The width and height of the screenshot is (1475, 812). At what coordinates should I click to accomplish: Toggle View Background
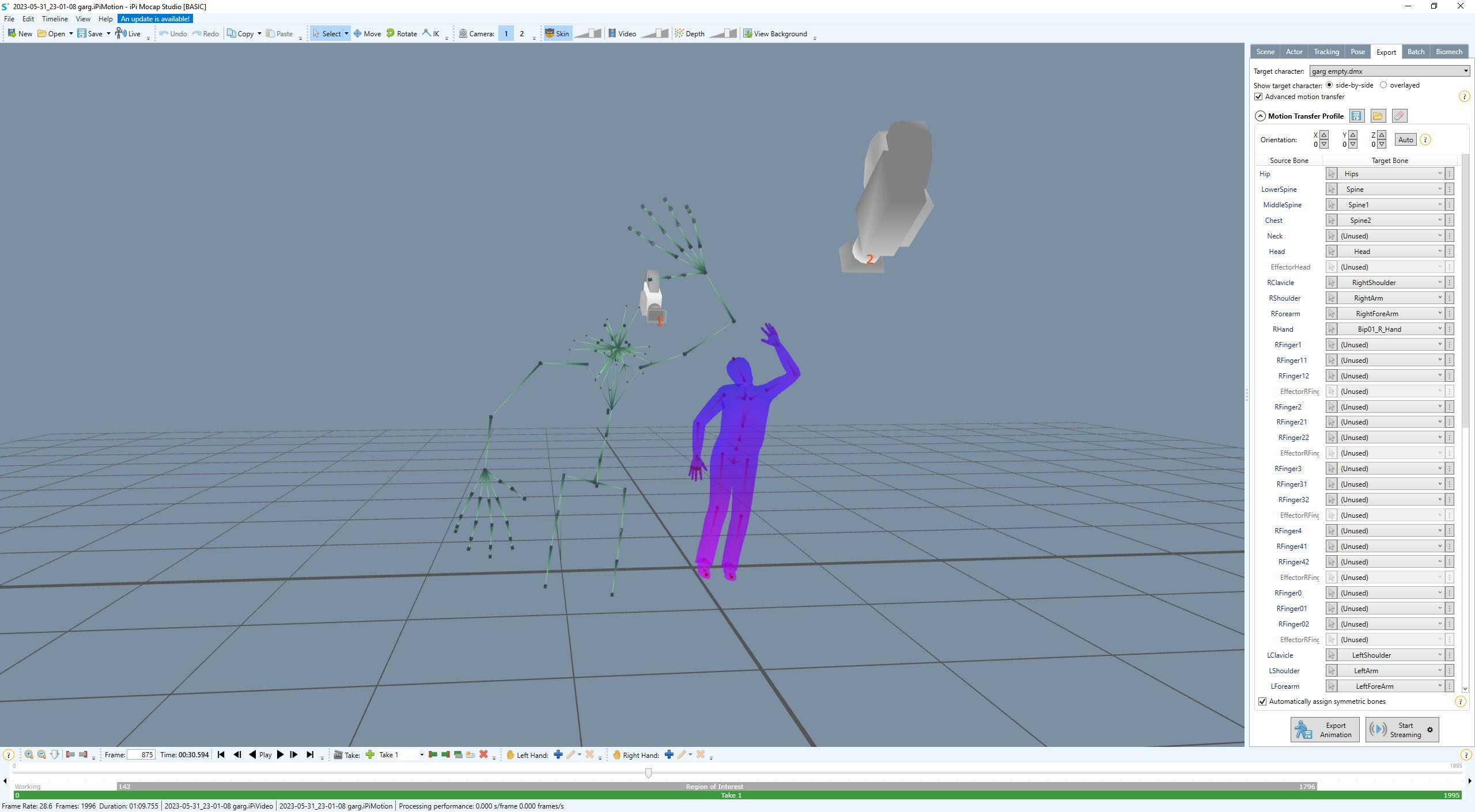[774, 33]
